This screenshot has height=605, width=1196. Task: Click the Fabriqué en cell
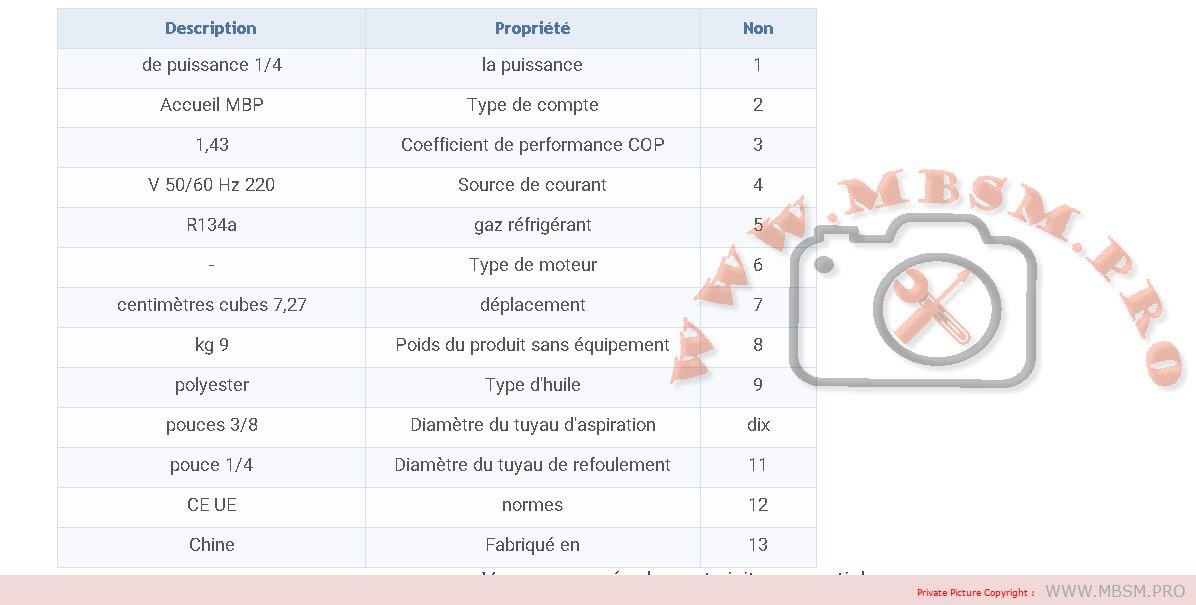[x=532, y=545]
